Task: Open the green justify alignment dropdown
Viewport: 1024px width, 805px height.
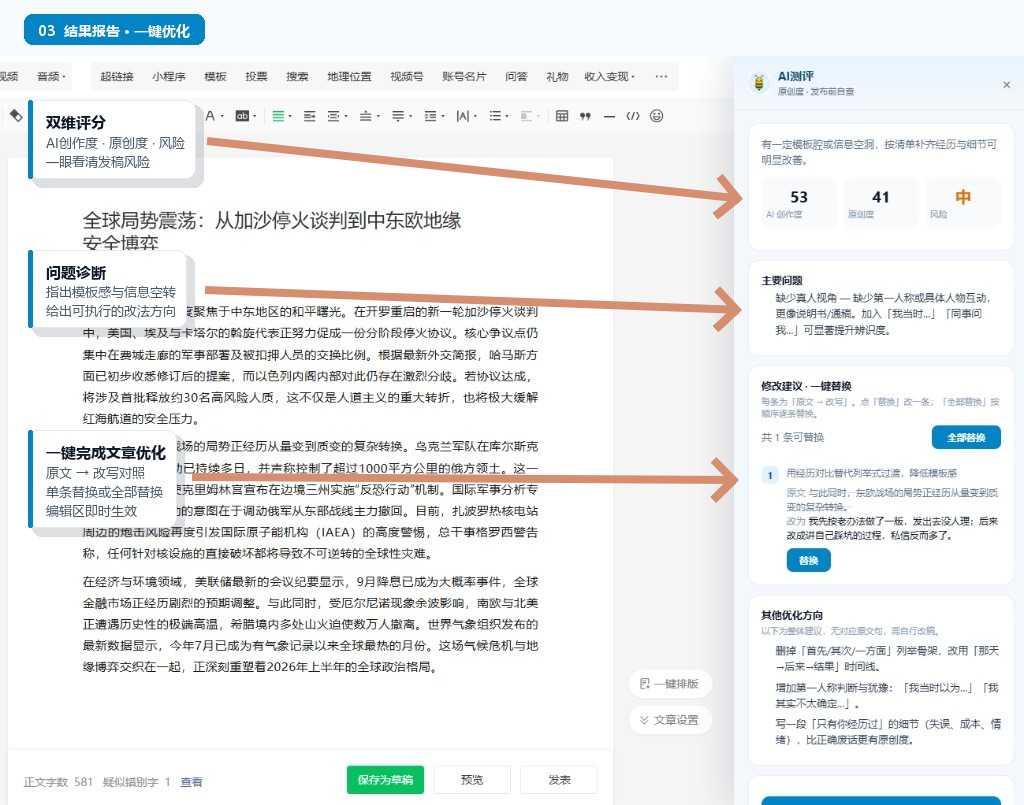Action: (x=281, y=116)
